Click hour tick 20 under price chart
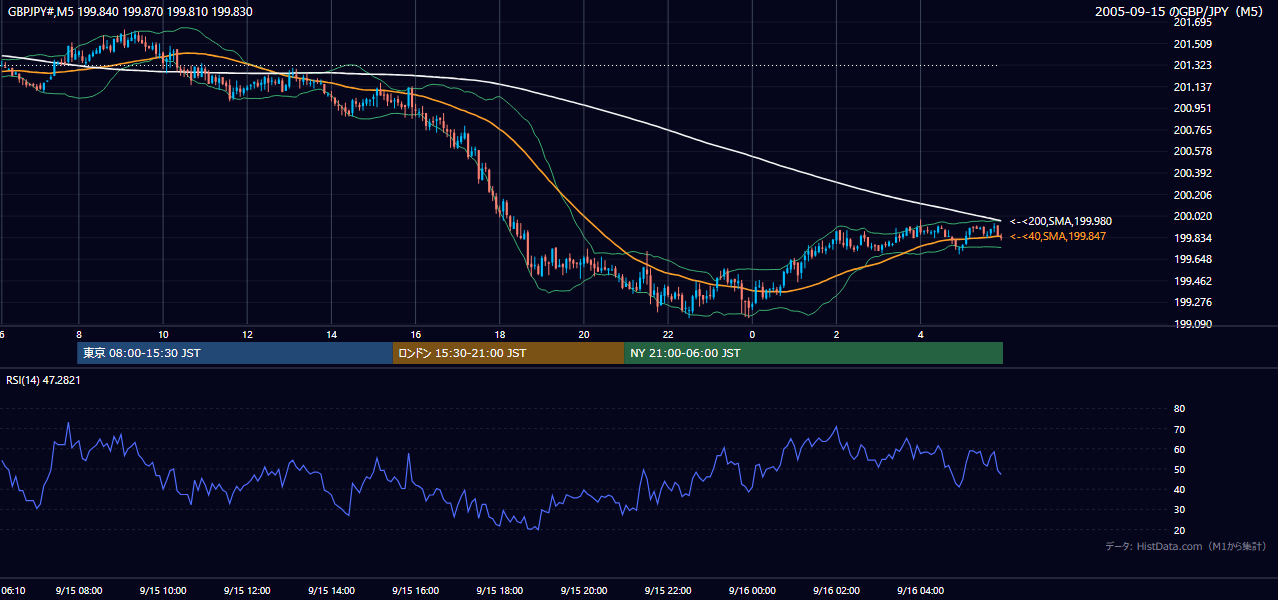 584,335
